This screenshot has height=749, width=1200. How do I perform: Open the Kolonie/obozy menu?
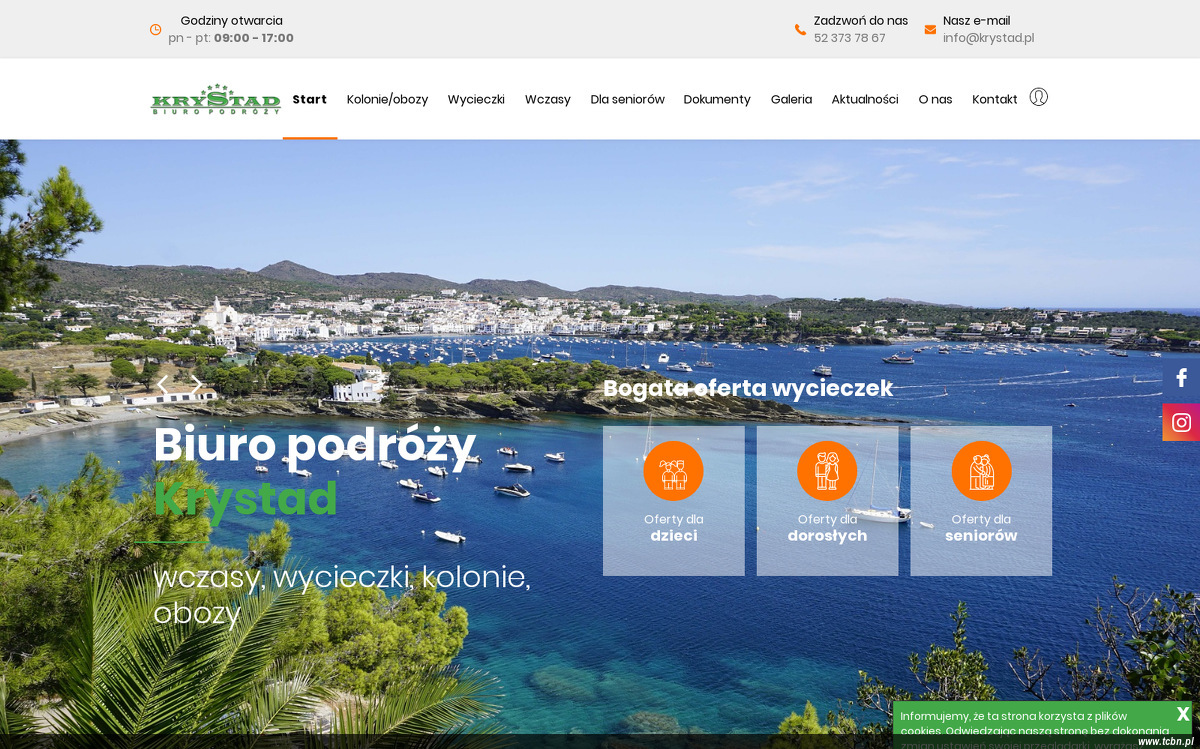point(387,99)
